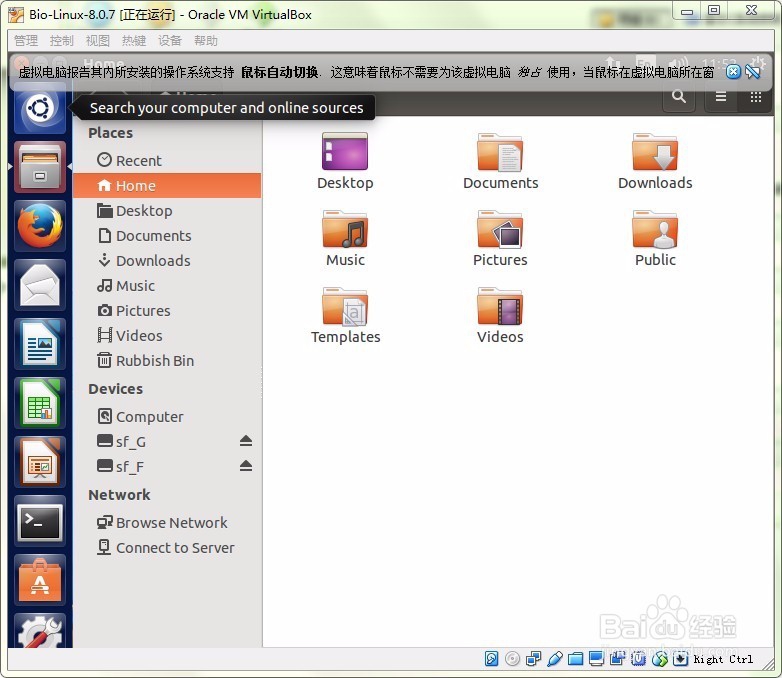Click the VirtualBox optical disk status icon
This screenshot has height=678, width=782.
click(512, 659)
